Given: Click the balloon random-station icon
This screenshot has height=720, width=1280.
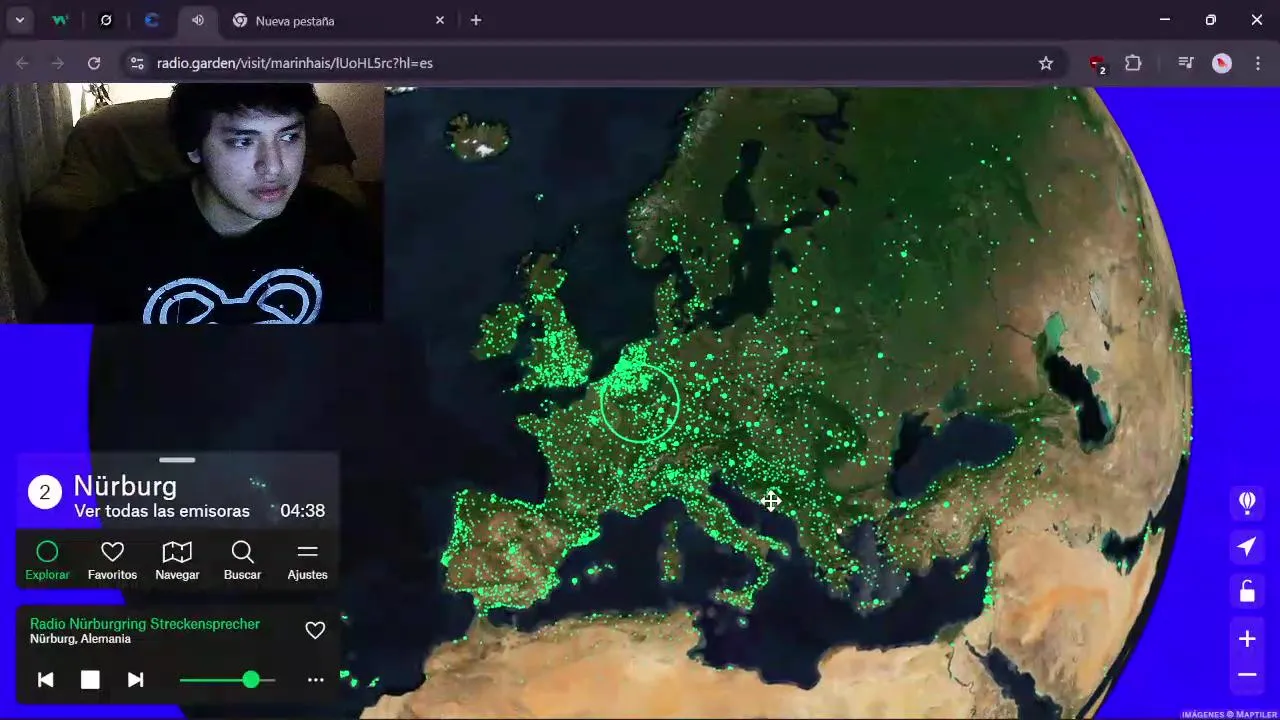Looking at the screenshot, I should tap(1247, 502).
